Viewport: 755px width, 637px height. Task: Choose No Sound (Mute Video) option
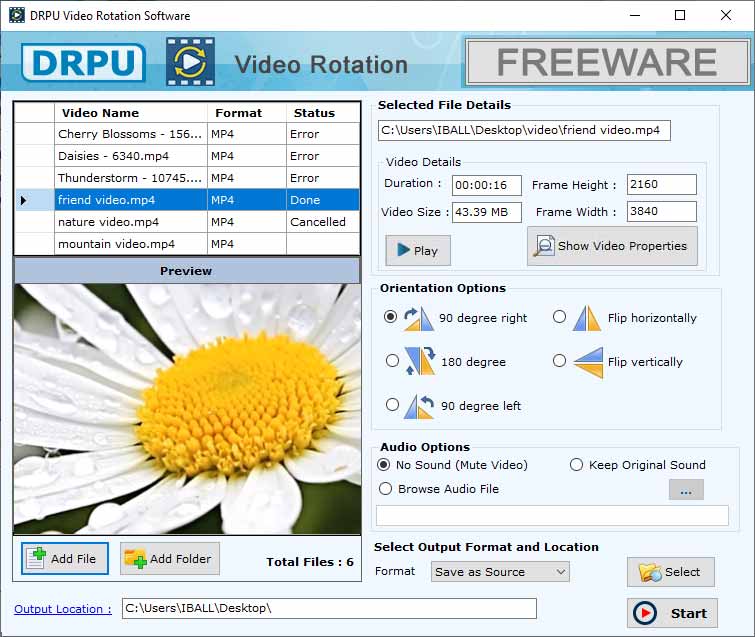pyautogui.click(x=384, y=465)
